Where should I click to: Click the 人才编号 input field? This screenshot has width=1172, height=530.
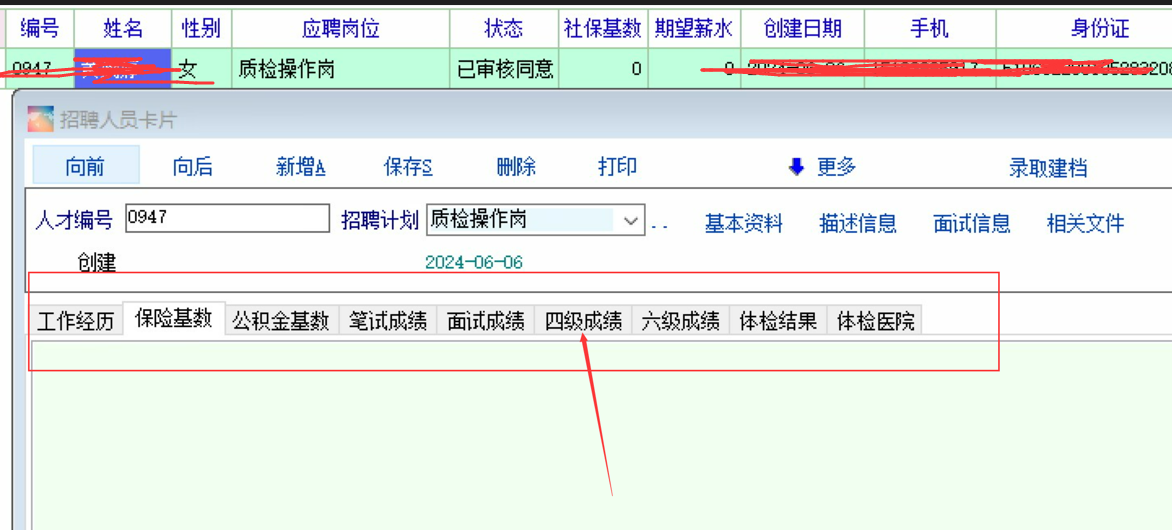(x=227, y=219)
